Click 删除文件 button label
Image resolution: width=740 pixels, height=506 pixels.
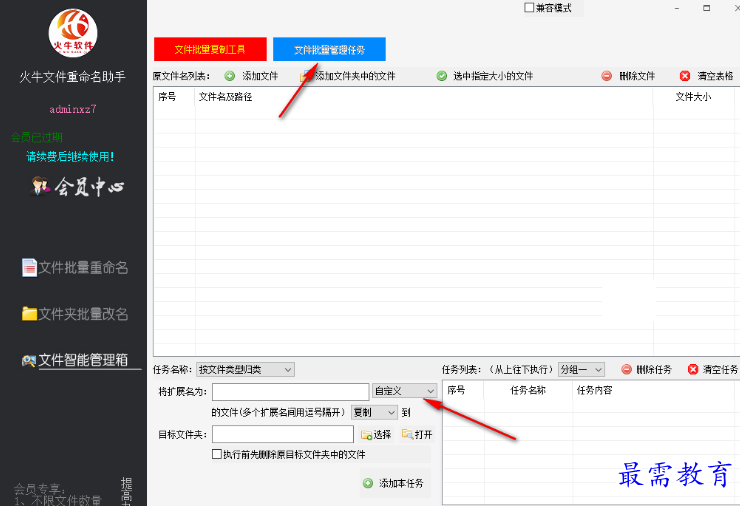637,76
